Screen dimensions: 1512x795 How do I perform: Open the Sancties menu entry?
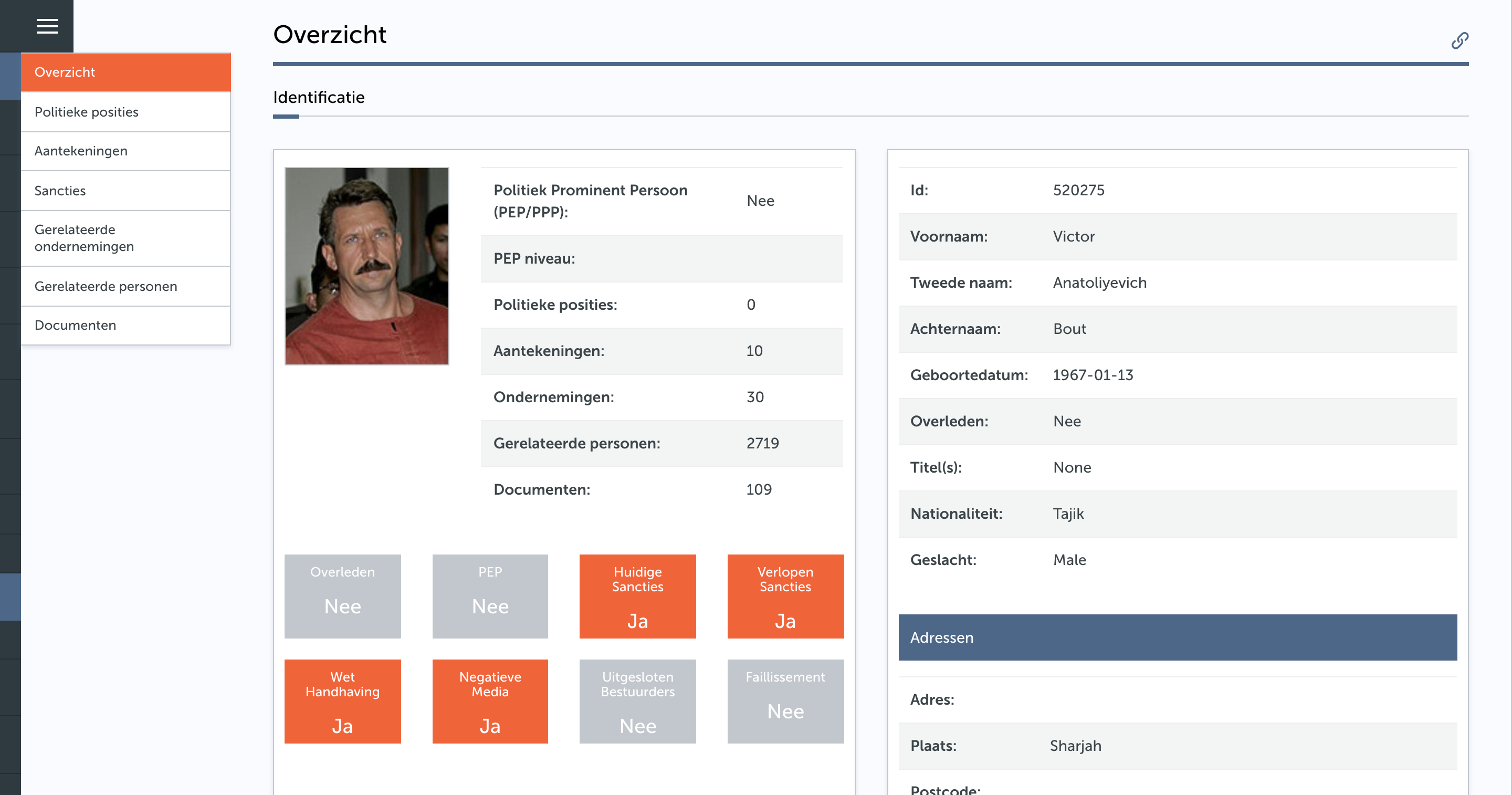(125, 191)
